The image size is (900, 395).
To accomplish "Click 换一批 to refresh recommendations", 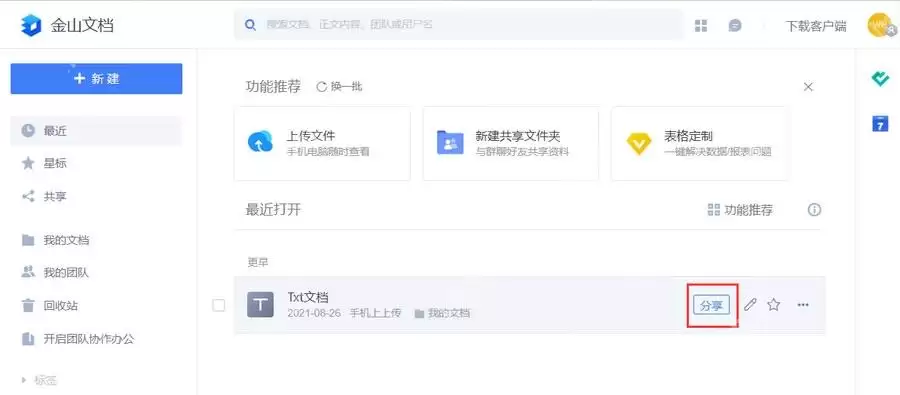I will click(x=347, y=87).
